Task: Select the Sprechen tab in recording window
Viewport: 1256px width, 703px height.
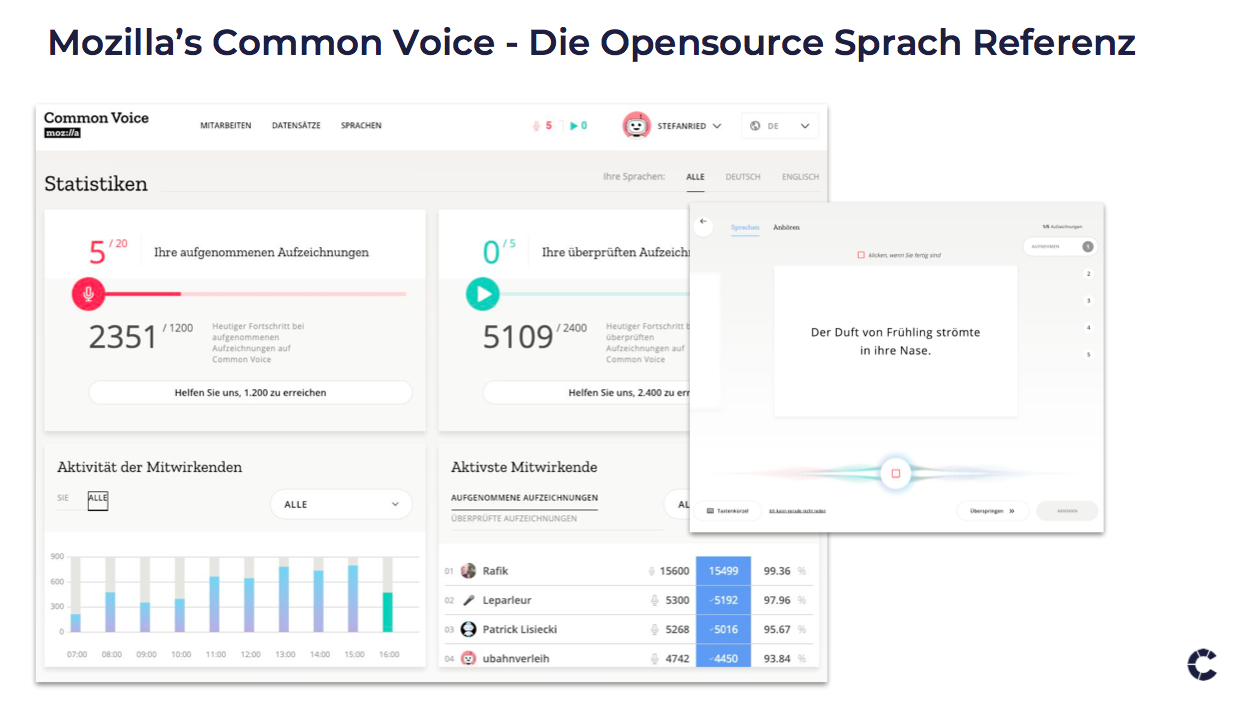Action: [745, 228]
